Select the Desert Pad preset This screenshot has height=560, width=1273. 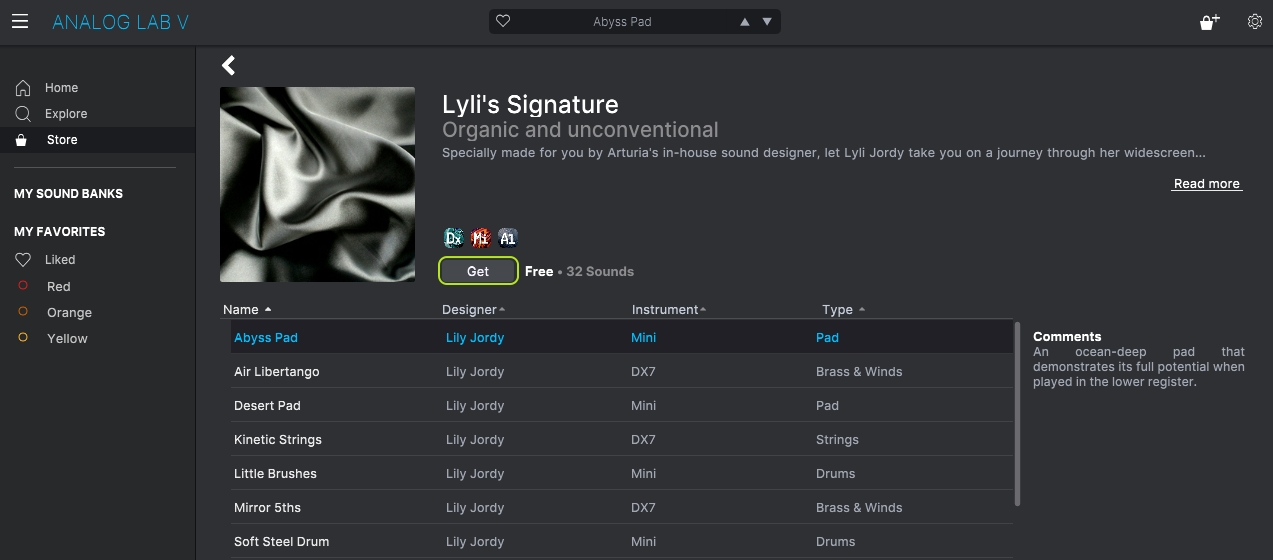tap(267, 406)
